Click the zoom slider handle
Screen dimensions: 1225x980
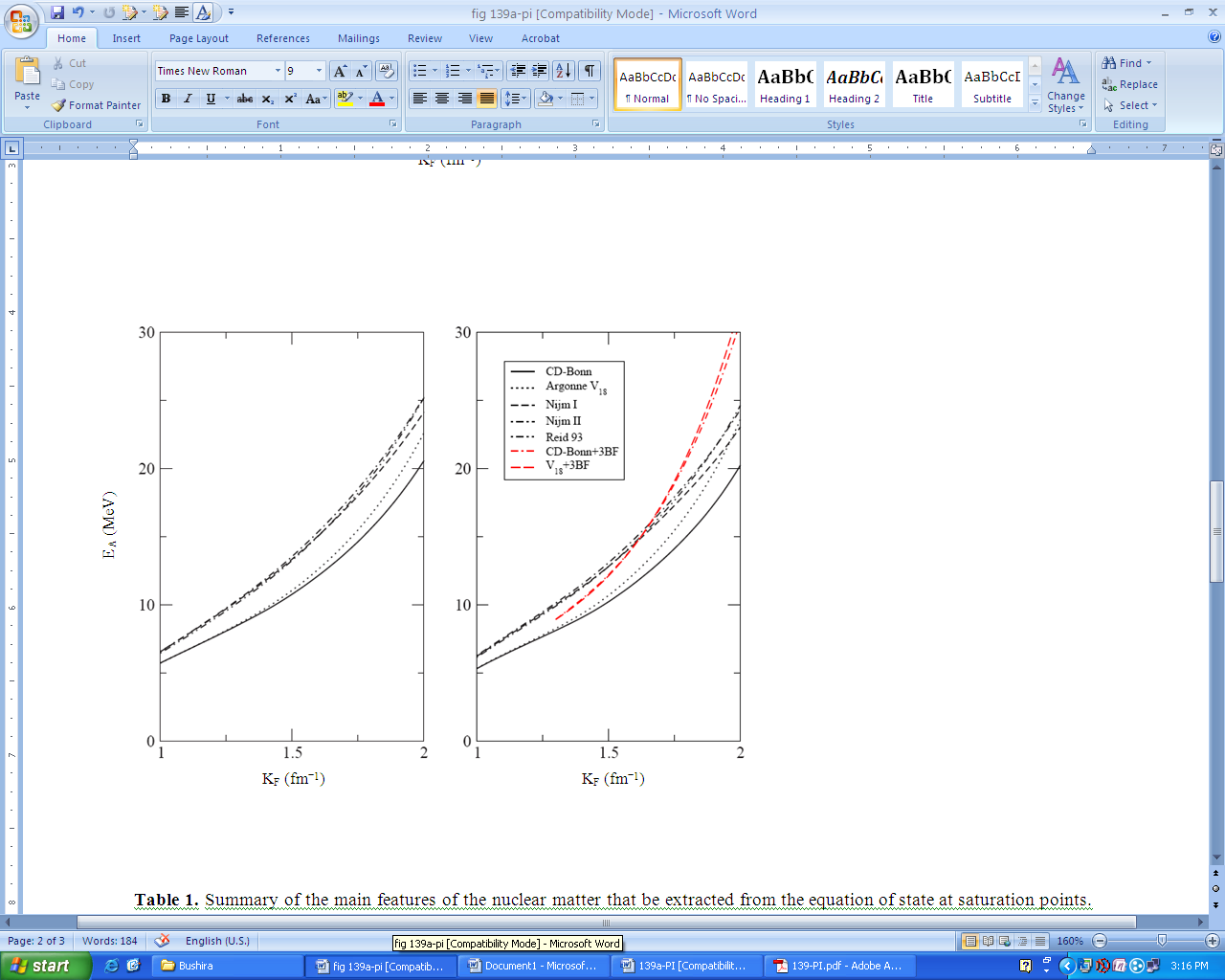(1162, 941)
